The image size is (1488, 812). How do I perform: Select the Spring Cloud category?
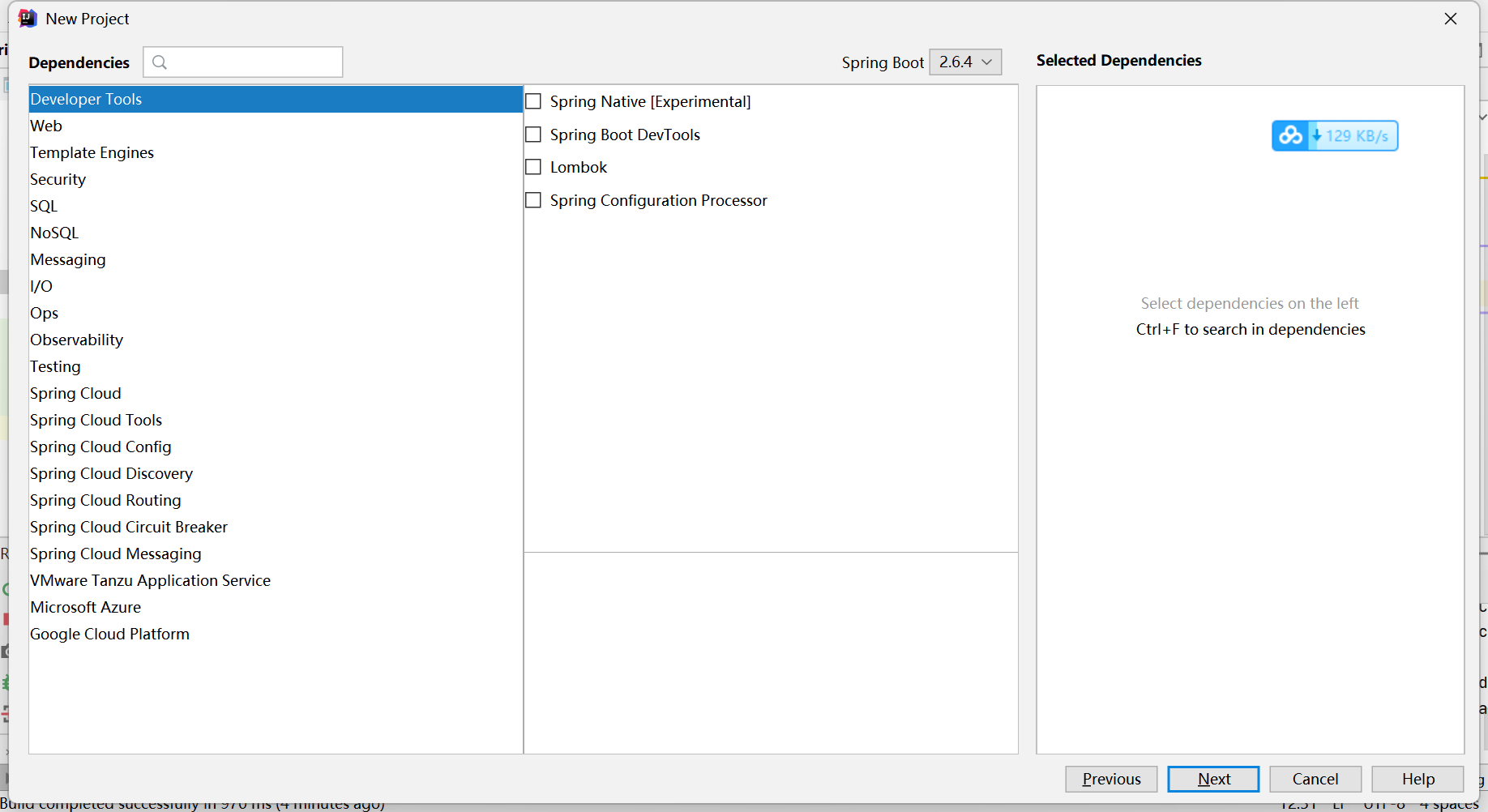point(276,393)
